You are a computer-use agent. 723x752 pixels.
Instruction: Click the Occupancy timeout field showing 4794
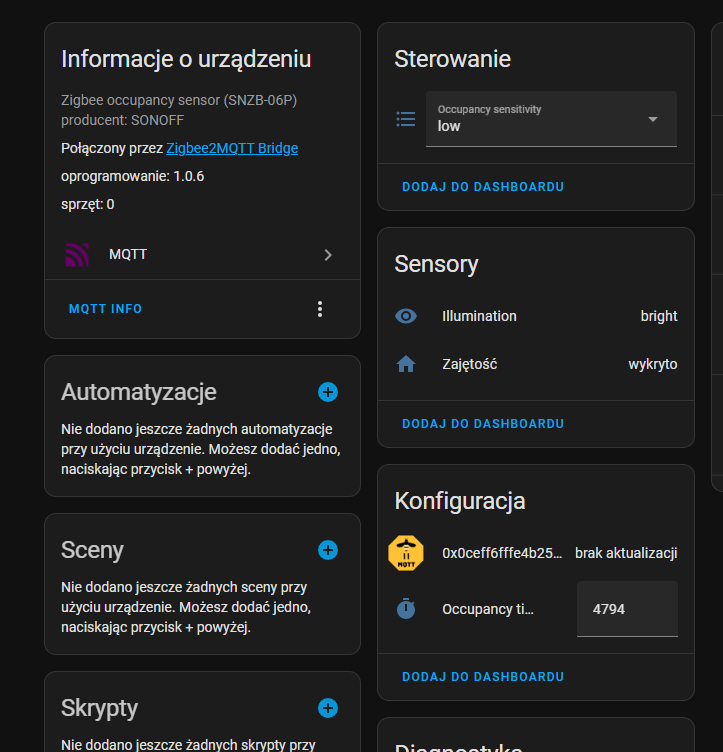(x=626, y=608)
